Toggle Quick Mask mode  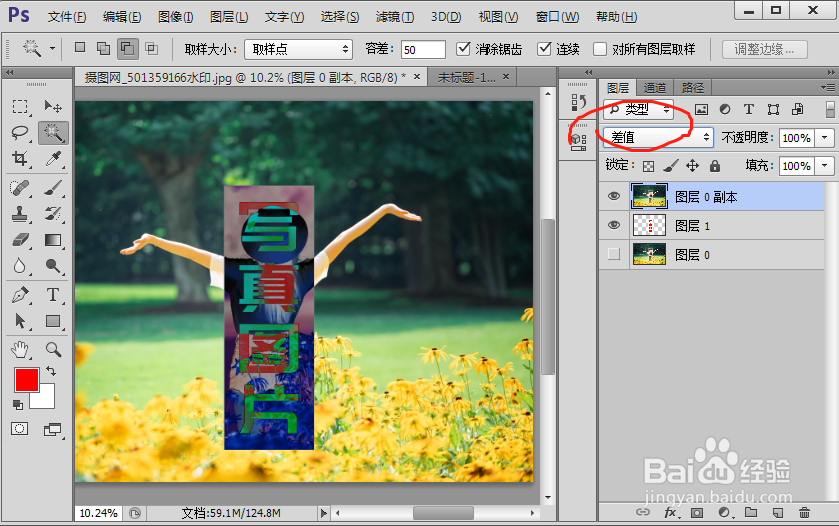click(x=20, y=429)
